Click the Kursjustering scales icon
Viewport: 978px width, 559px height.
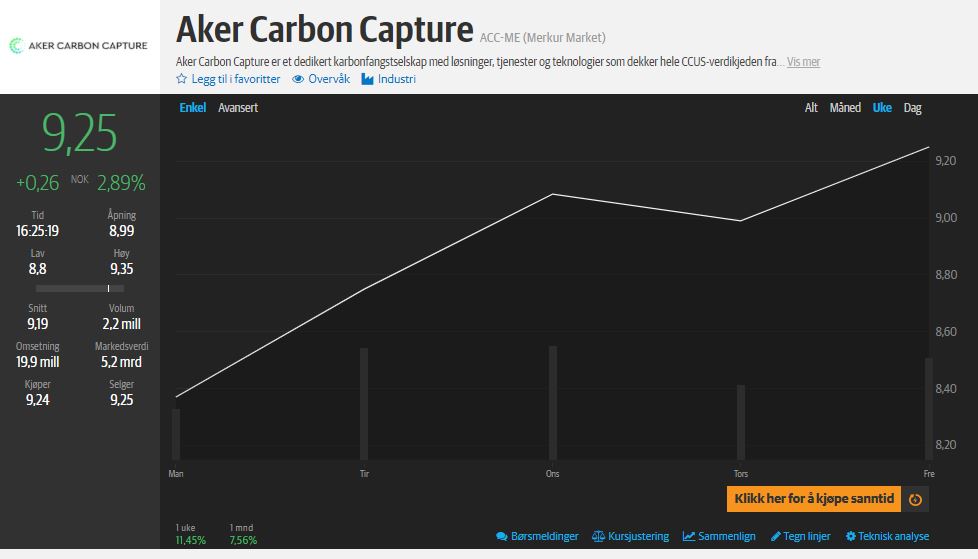coord(598,537)
